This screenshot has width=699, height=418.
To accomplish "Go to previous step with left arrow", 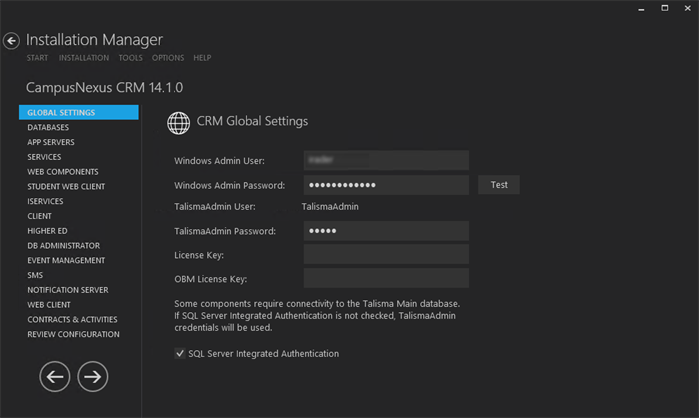I will [55, 377].
